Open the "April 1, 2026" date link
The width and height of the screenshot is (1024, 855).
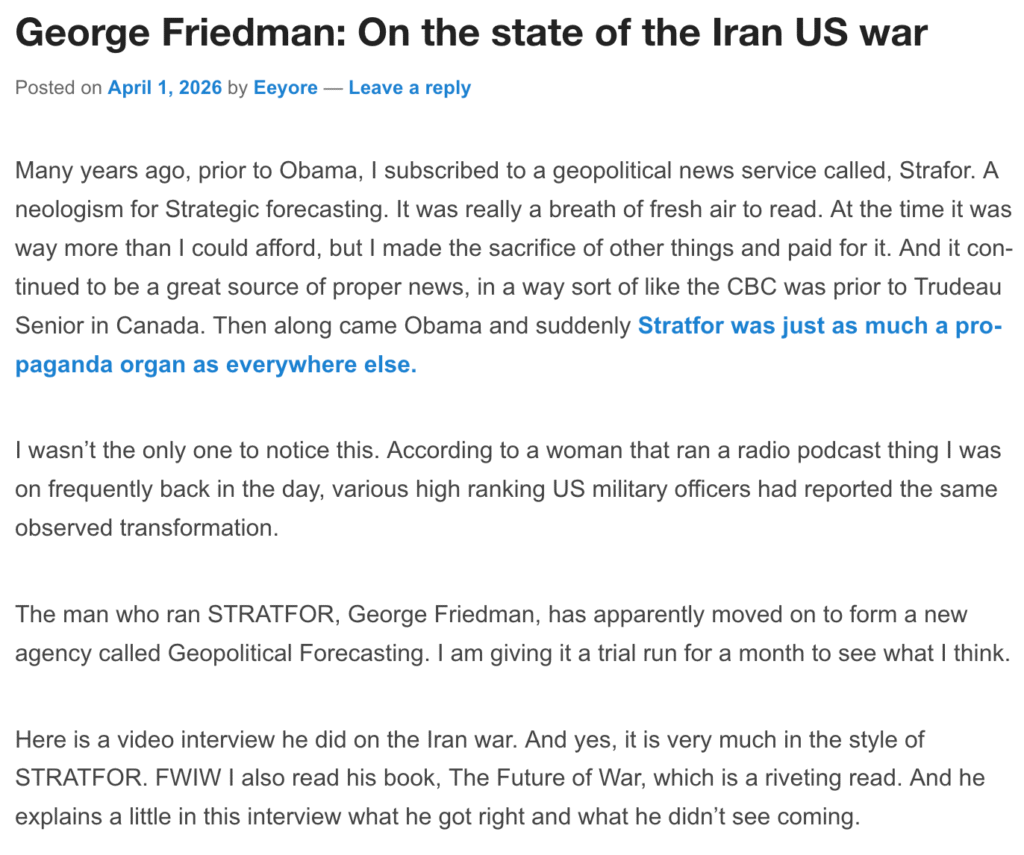165,88
